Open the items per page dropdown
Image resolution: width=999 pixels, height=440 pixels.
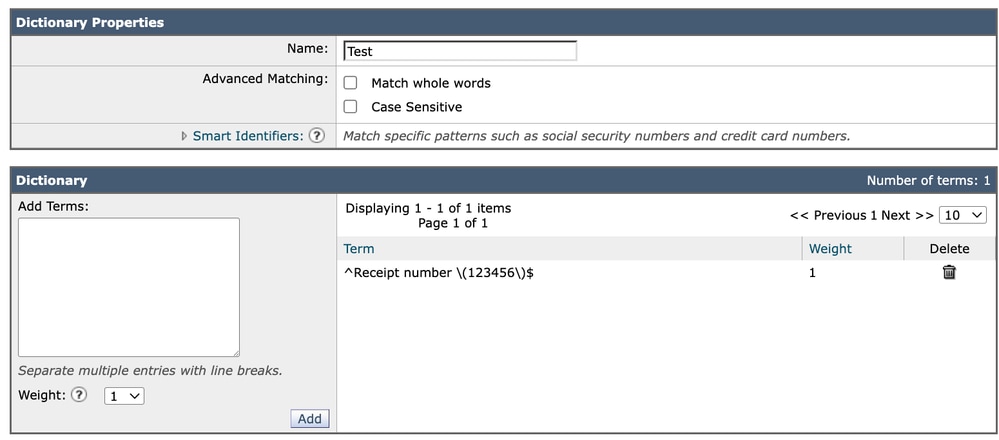coord(964,215)
